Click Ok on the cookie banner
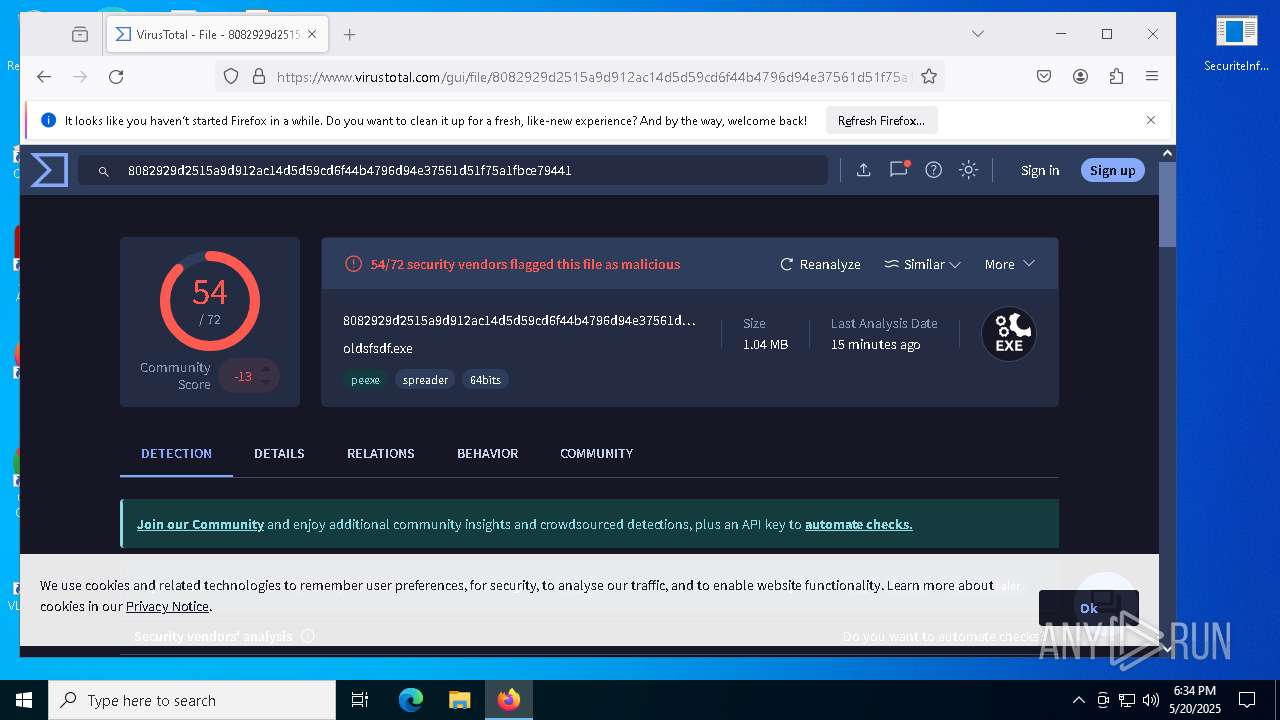Viewport: 1280px width, 720px height. click(1088, 607)
